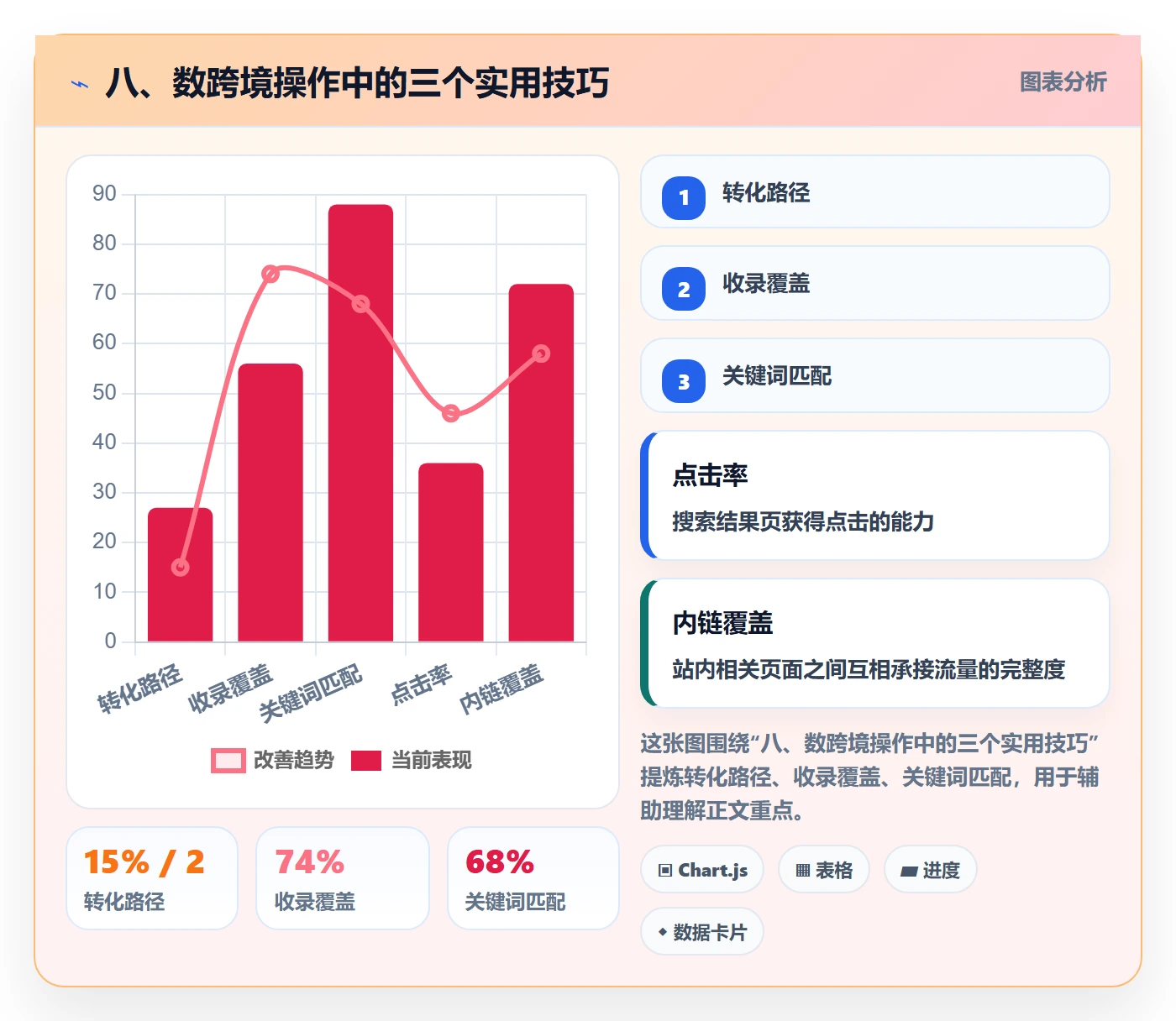
Task: Click the 15% / 2 转化路径 stat card
Action: click(x=152, y=878)
